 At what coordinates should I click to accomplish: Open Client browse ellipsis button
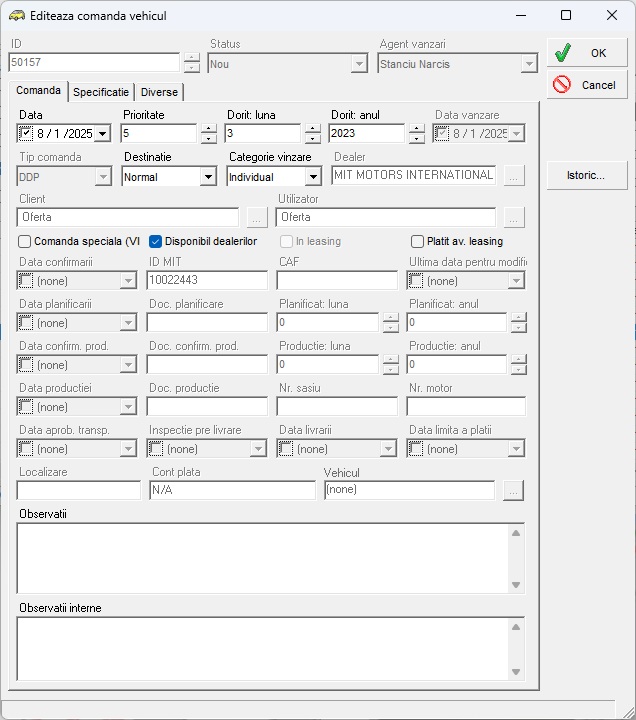coord(256,217)
